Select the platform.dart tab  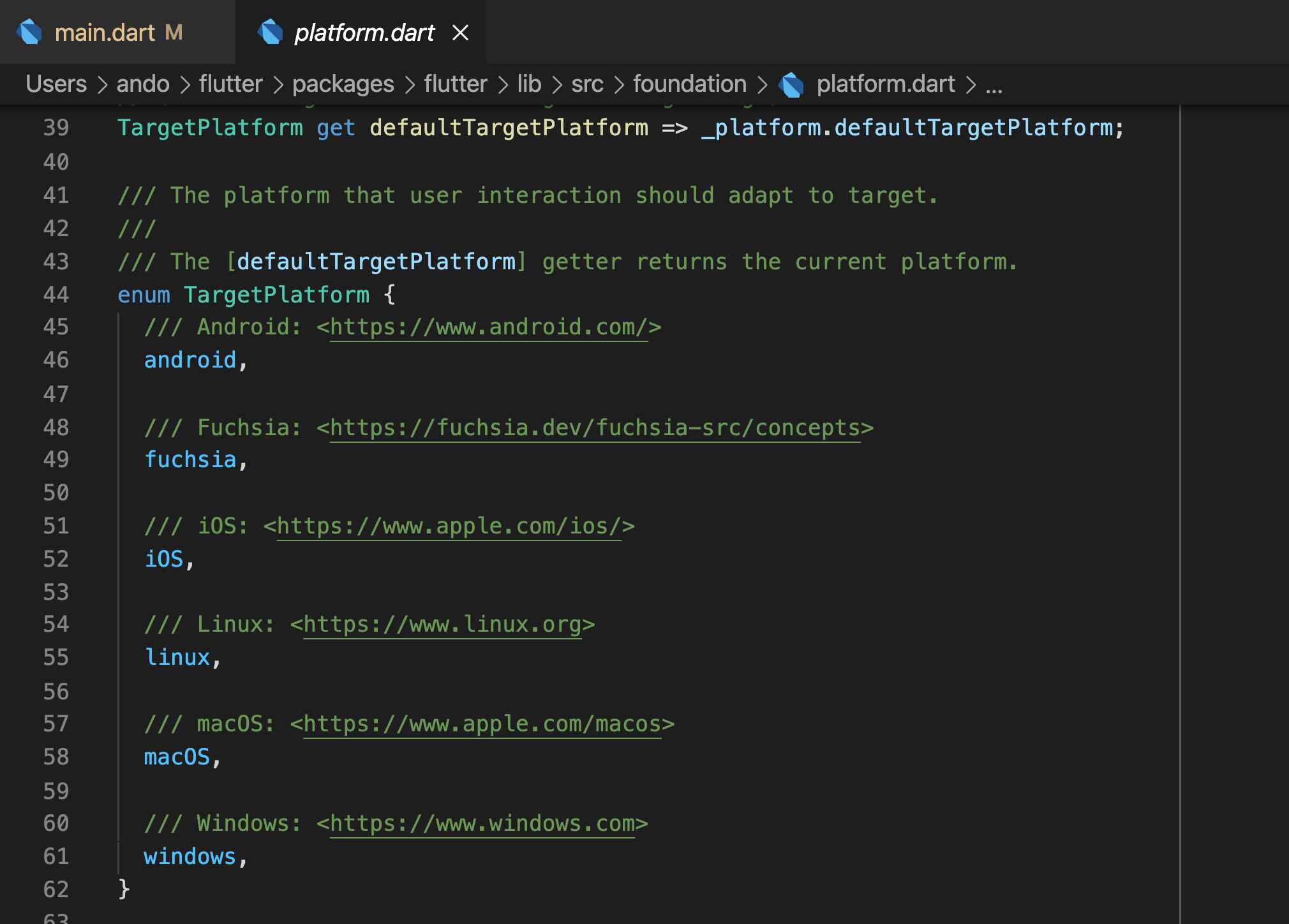coord(362,33)
